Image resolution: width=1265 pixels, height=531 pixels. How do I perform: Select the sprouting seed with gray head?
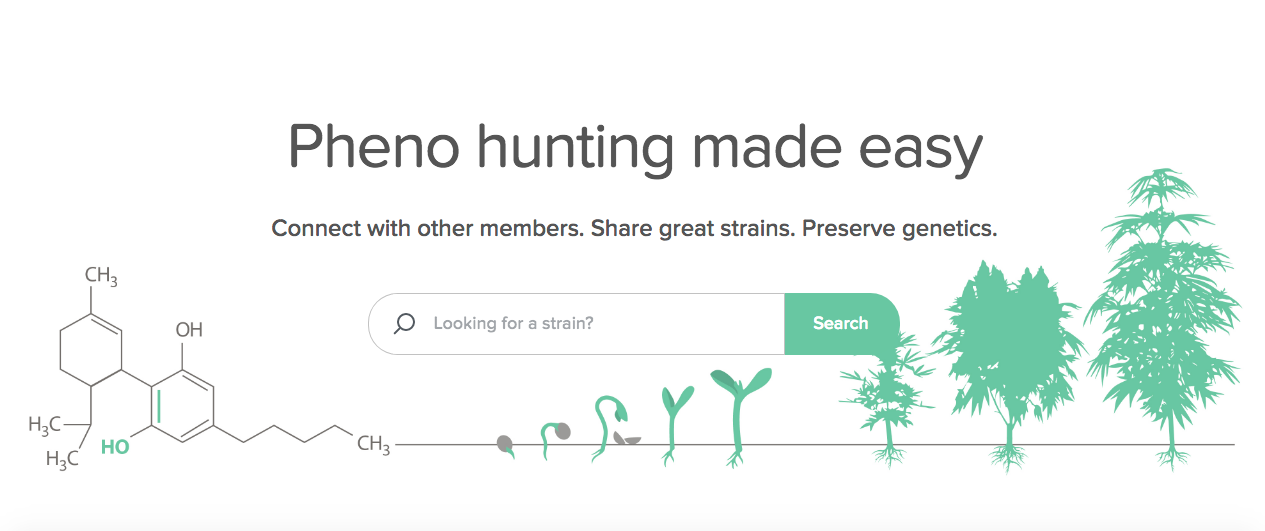pyautogui.click(x=555, y=439)
